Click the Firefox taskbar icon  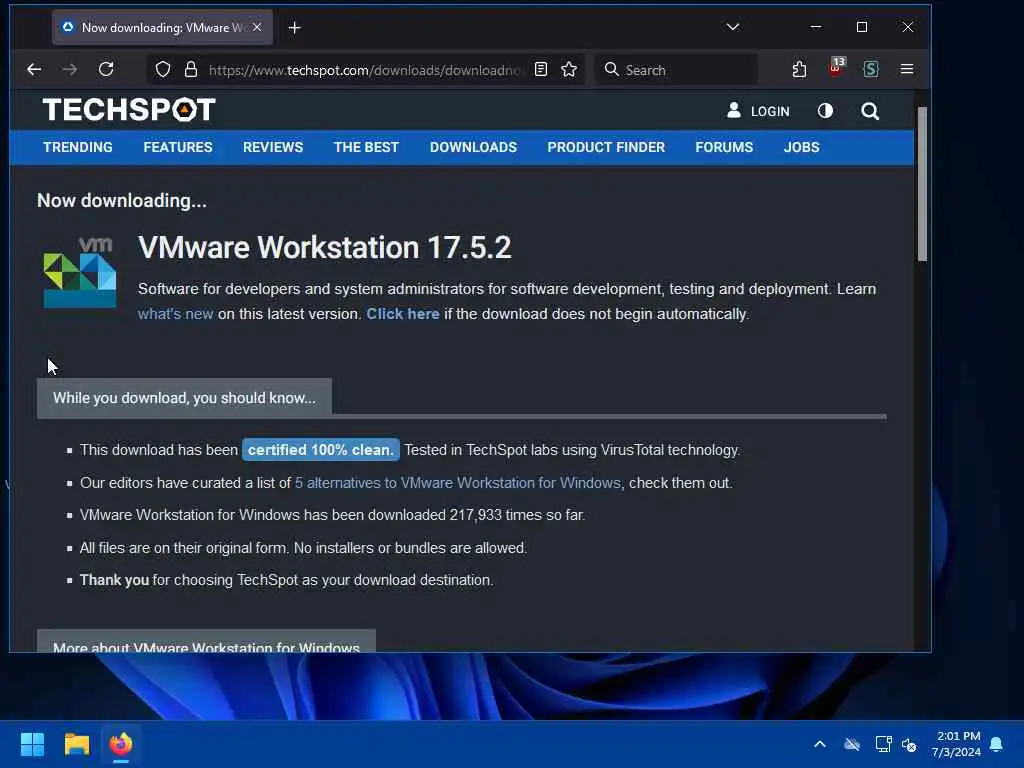point(121,744)
